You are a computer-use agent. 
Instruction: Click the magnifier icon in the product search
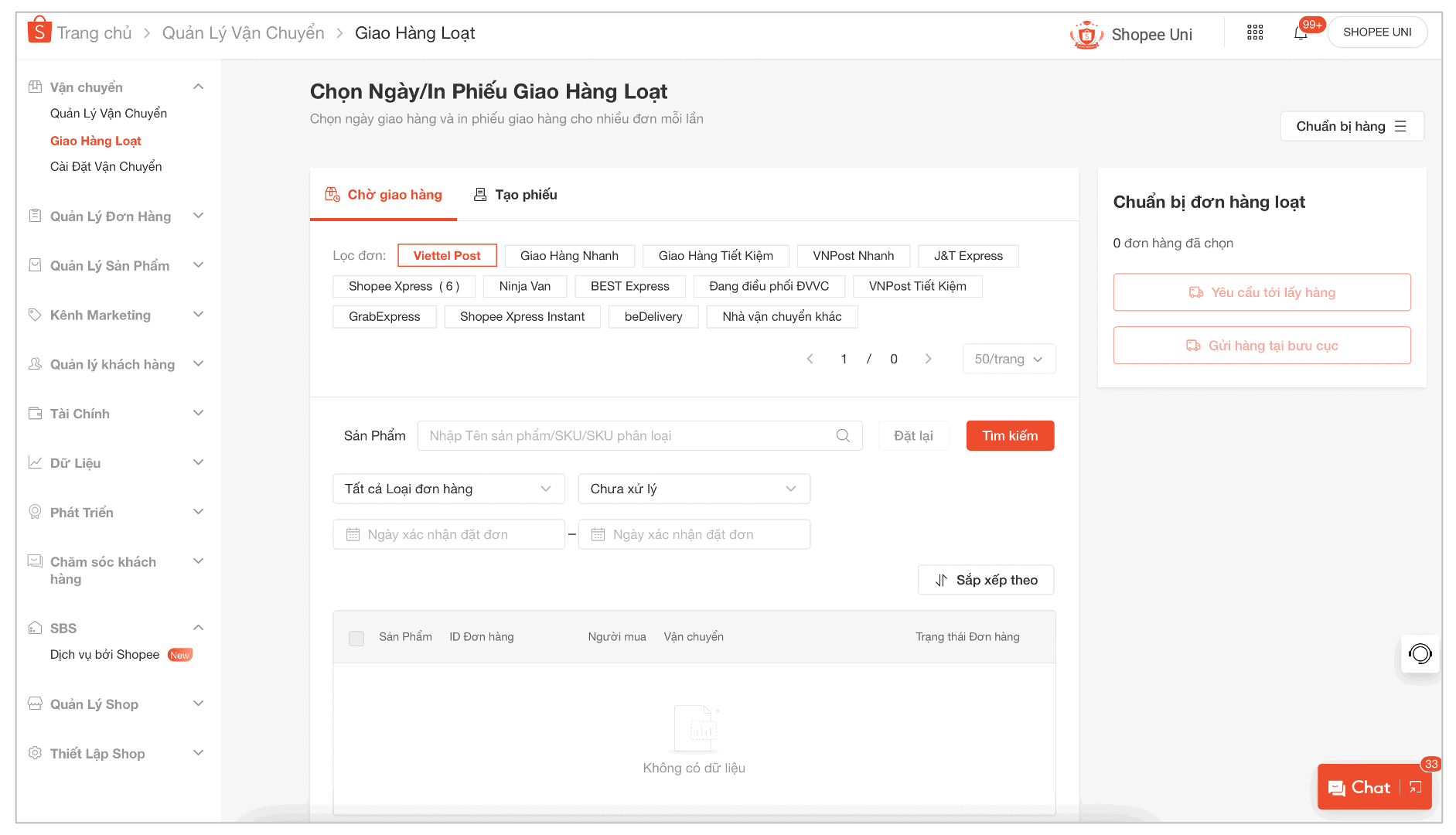(842, 435)
